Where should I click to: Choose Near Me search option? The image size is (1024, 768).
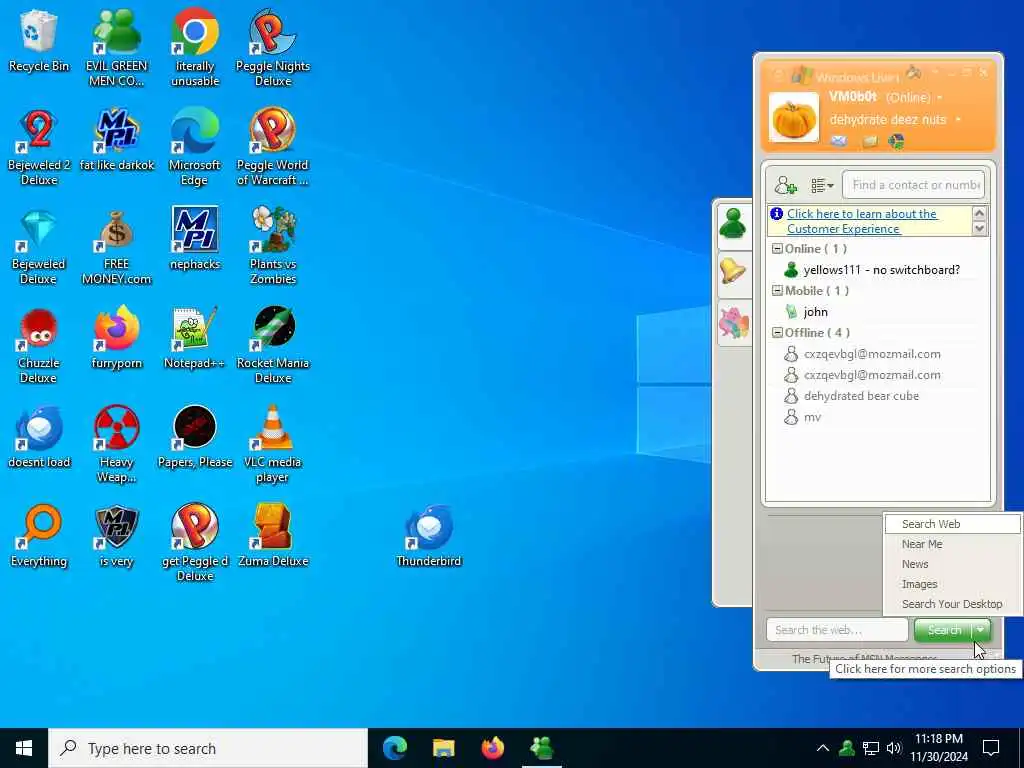click(952, 544)
